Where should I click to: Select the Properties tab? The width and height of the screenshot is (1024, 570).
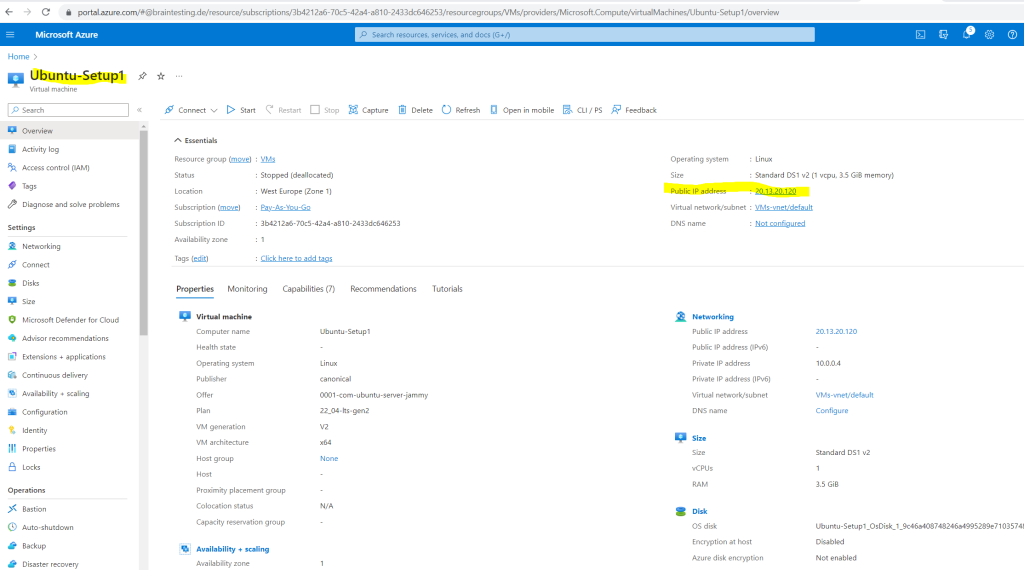(195, 289)
